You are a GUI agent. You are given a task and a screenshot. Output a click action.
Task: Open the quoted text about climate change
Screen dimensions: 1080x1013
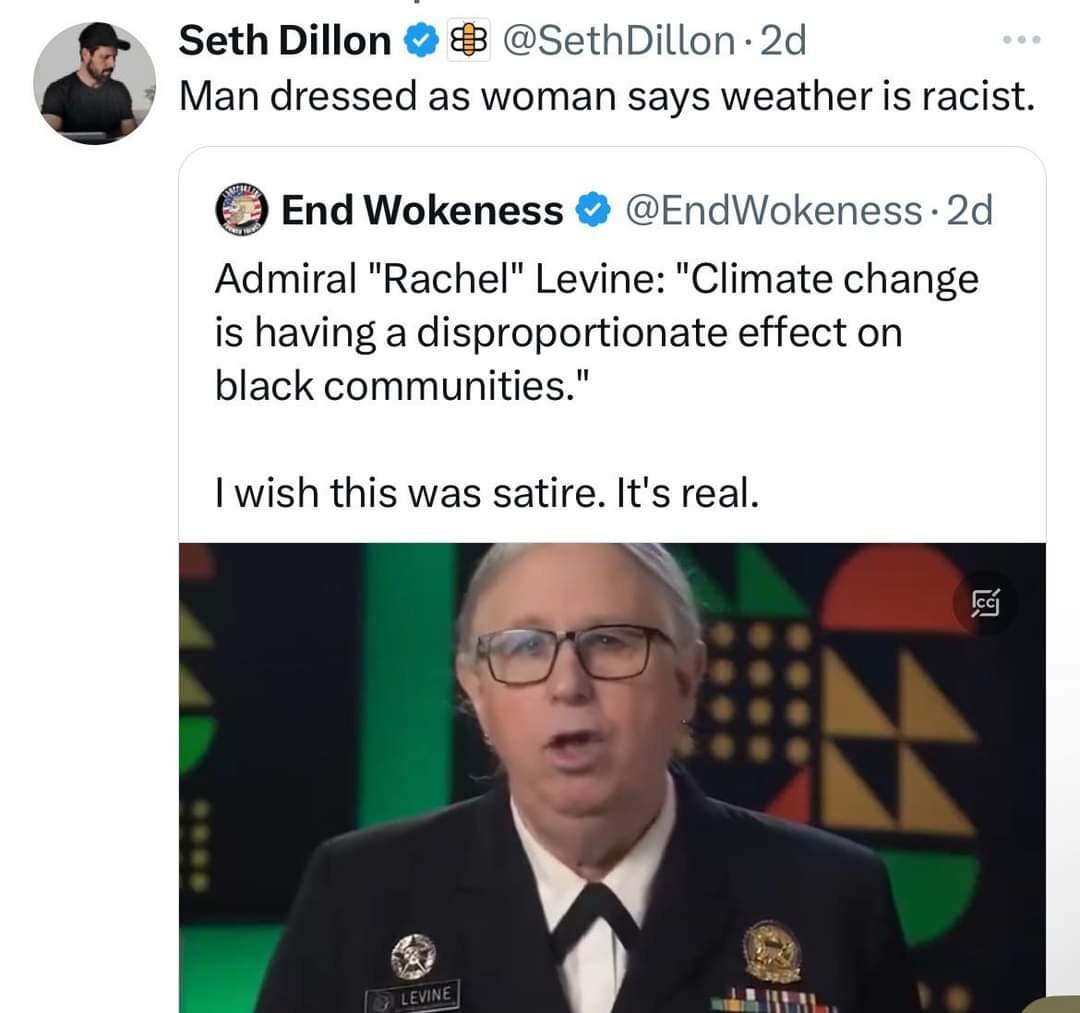(x=596, y=331)
